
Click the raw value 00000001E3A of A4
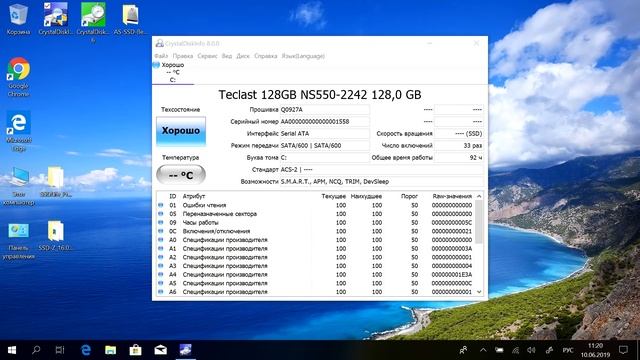(452, 274)
